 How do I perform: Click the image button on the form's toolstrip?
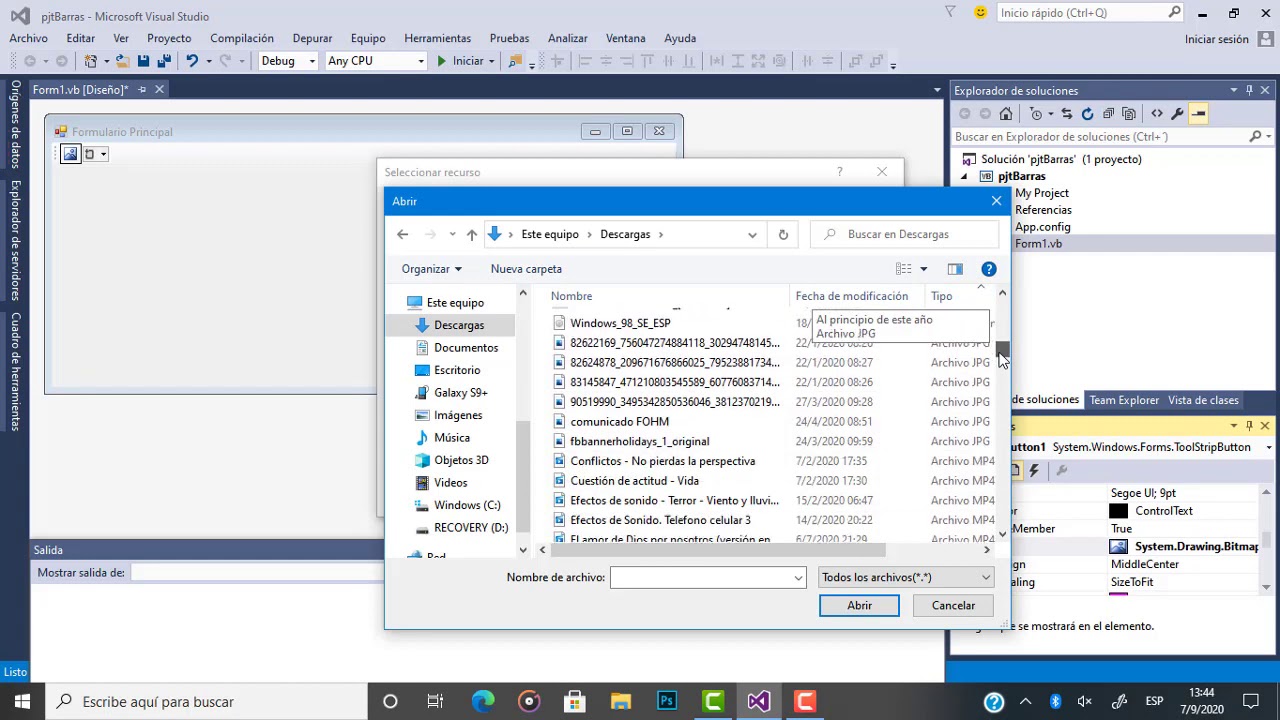[x=70, y=154]
